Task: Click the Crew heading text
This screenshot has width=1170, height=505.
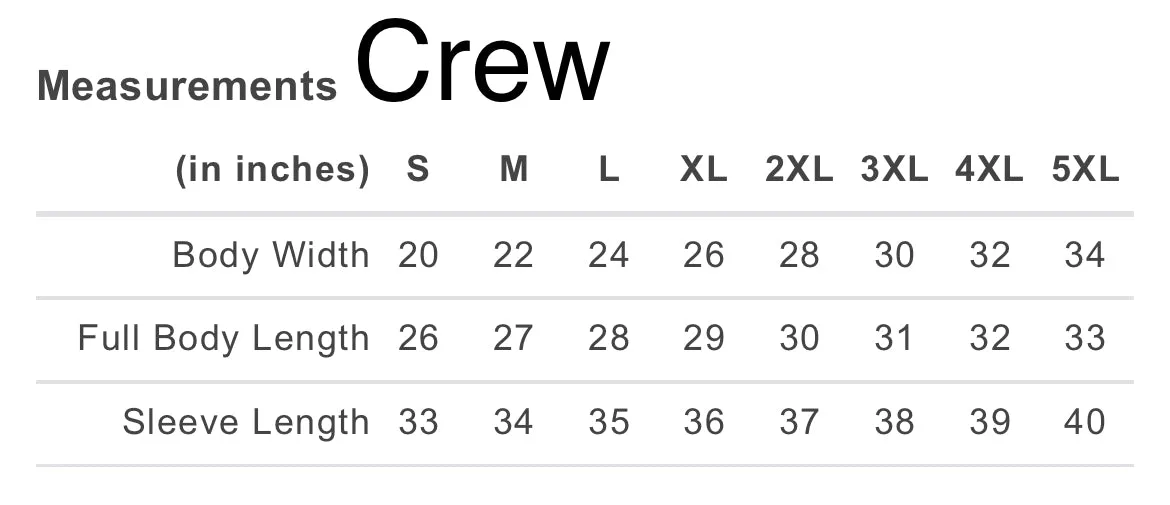Action: 483,61
